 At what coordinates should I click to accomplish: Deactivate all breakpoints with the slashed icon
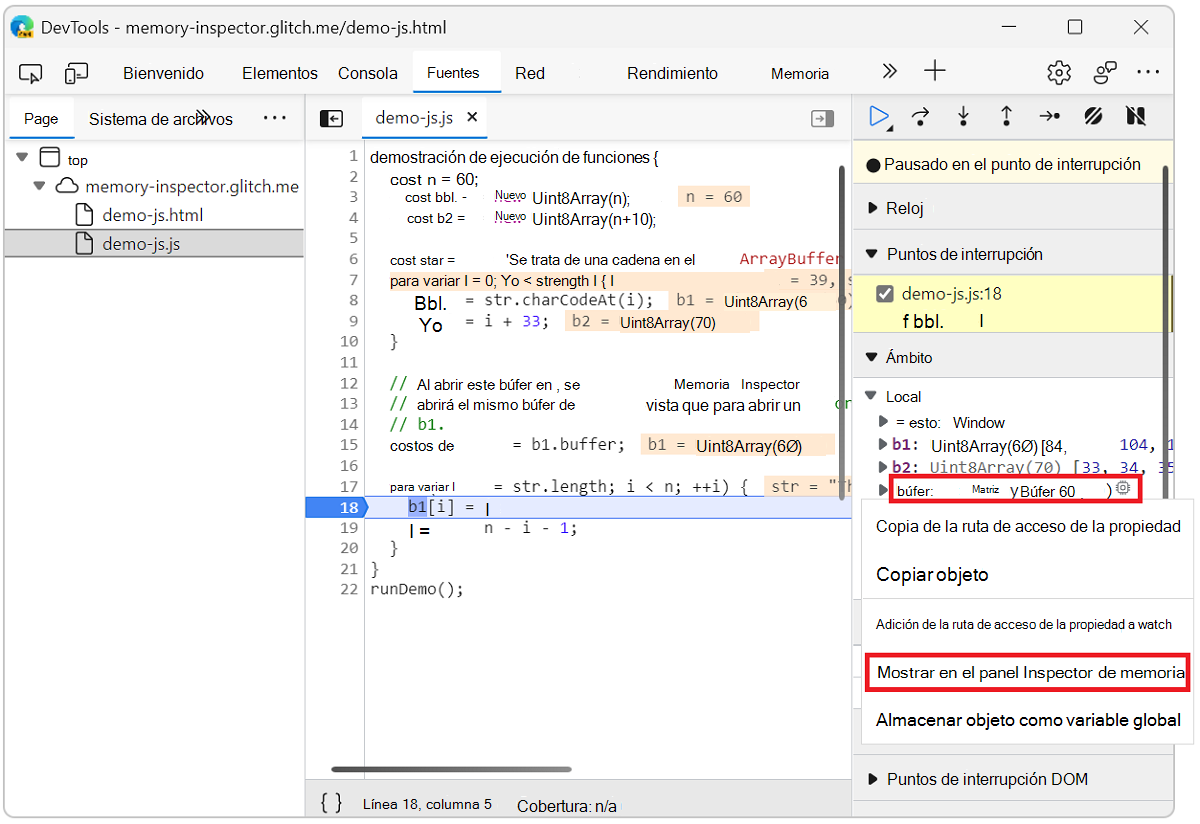[1093, 117]
